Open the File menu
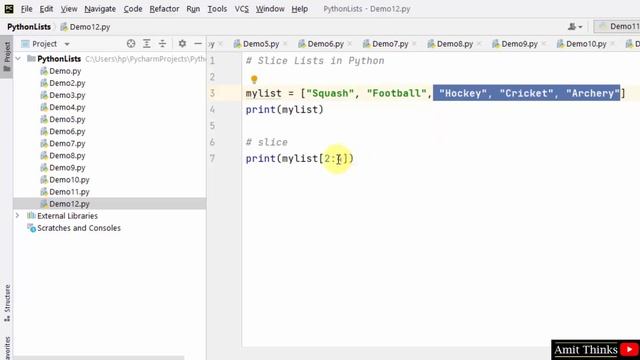The image size is (640, 360). (27, 9)
